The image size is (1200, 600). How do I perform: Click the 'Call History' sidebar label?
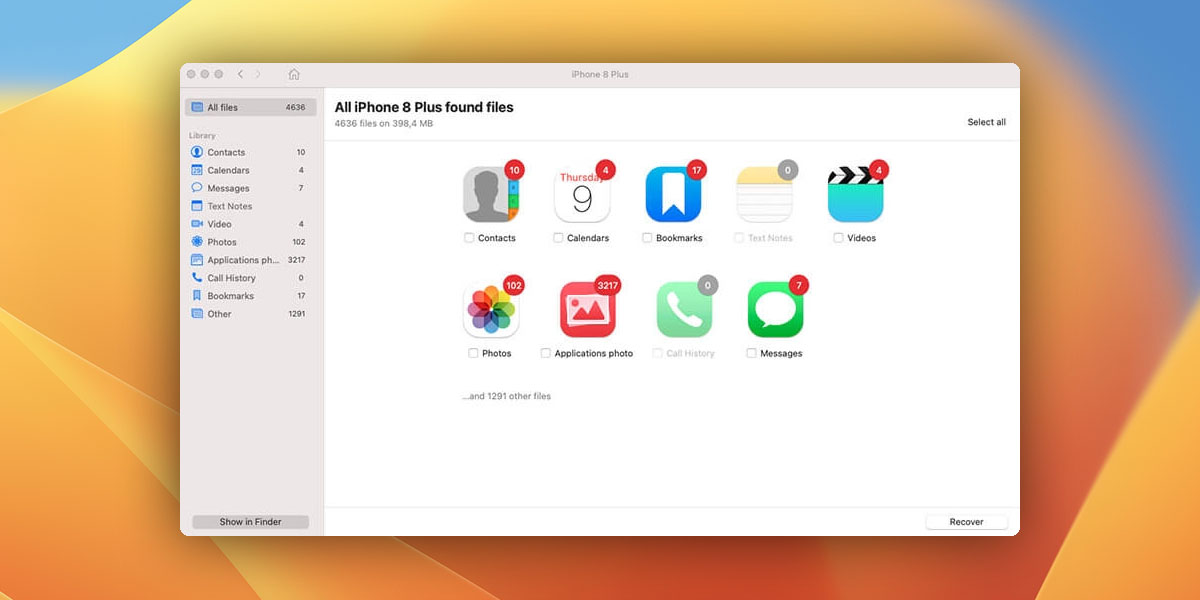tap(232, 278)
